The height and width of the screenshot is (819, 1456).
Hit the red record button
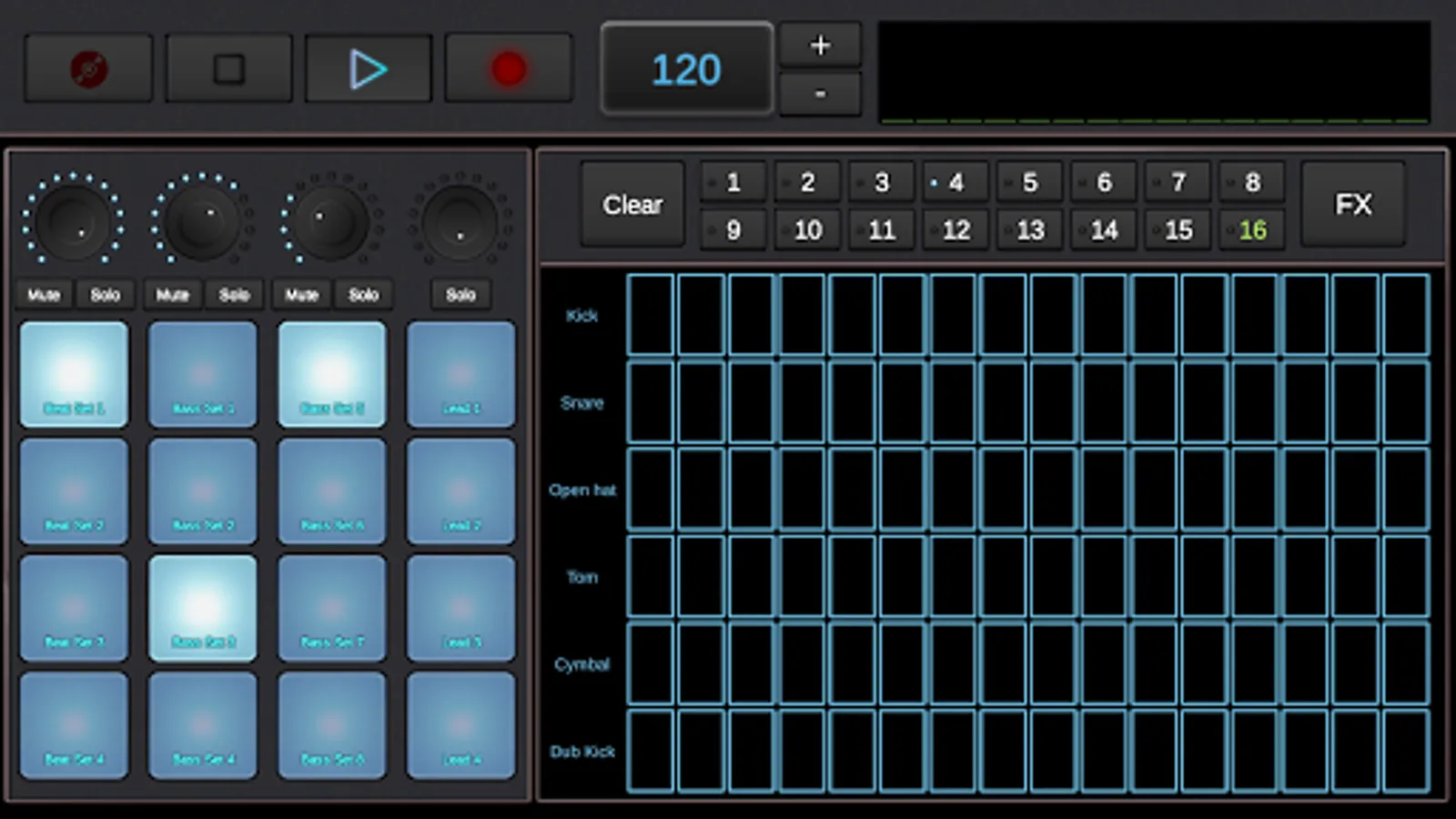click(x=508, y=68)
